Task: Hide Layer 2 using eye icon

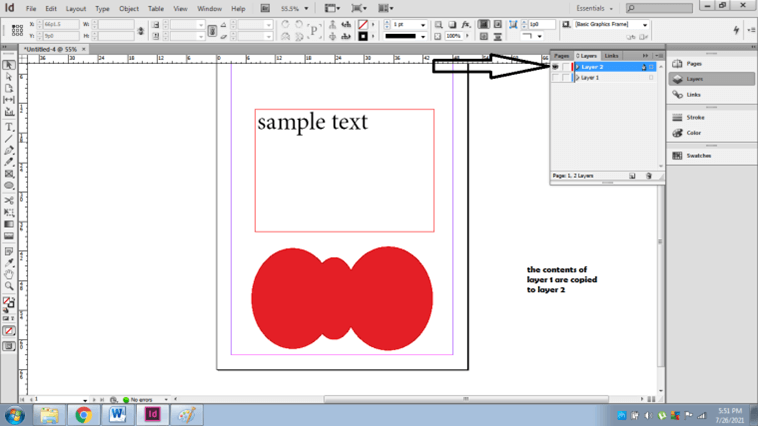Action: (x=556, y=67)
